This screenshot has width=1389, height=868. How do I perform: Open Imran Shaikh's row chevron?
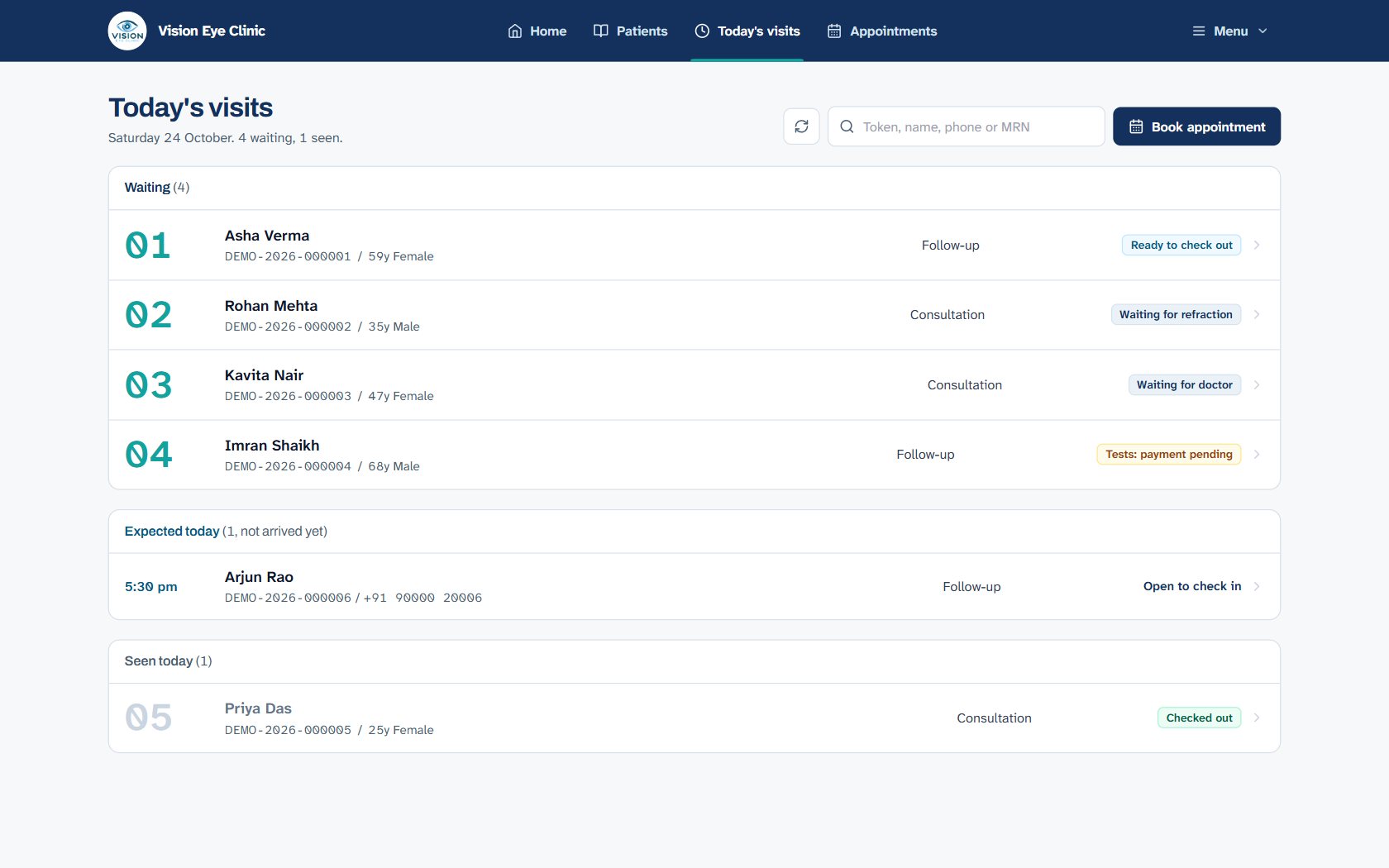(x=1257, y=455)
